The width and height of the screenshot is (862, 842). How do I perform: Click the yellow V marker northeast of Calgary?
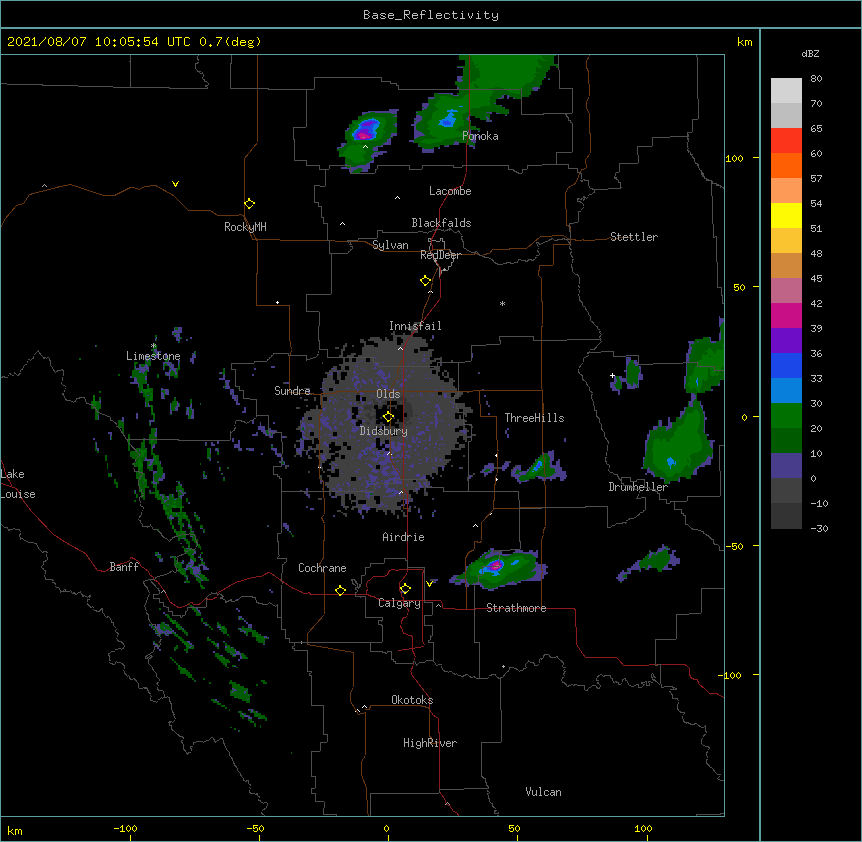[429, 583]
